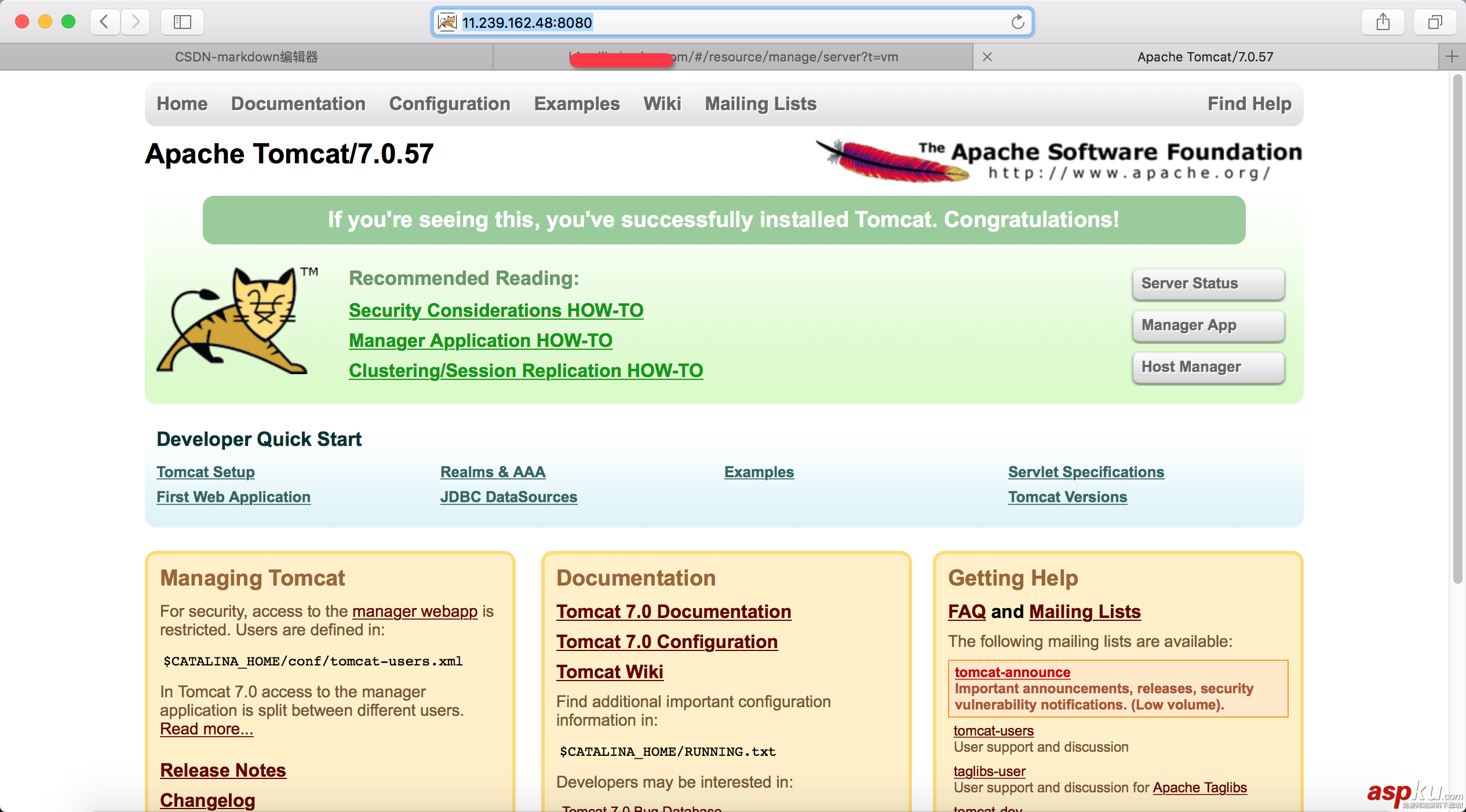Screen dimensions: 1466x812
Task: Open the tomcat-announce mailing list link
Action: [x=1012, y=672]
